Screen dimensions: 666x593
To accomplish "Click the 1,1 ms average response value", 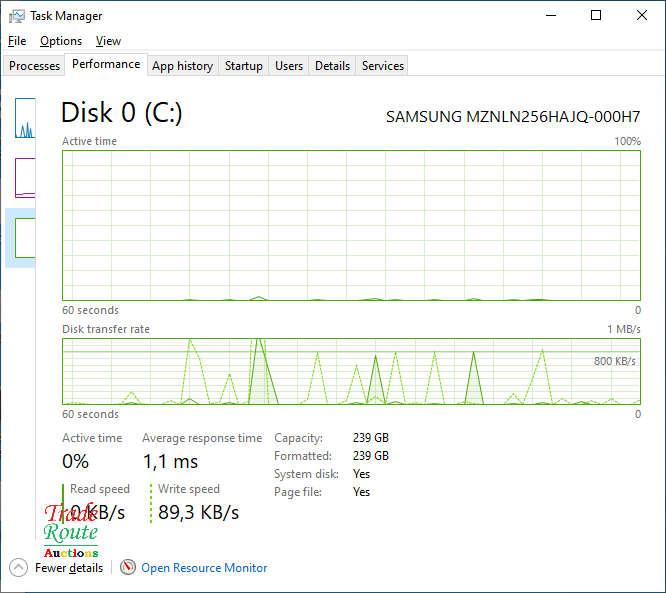I will click(x=170, y=462).
